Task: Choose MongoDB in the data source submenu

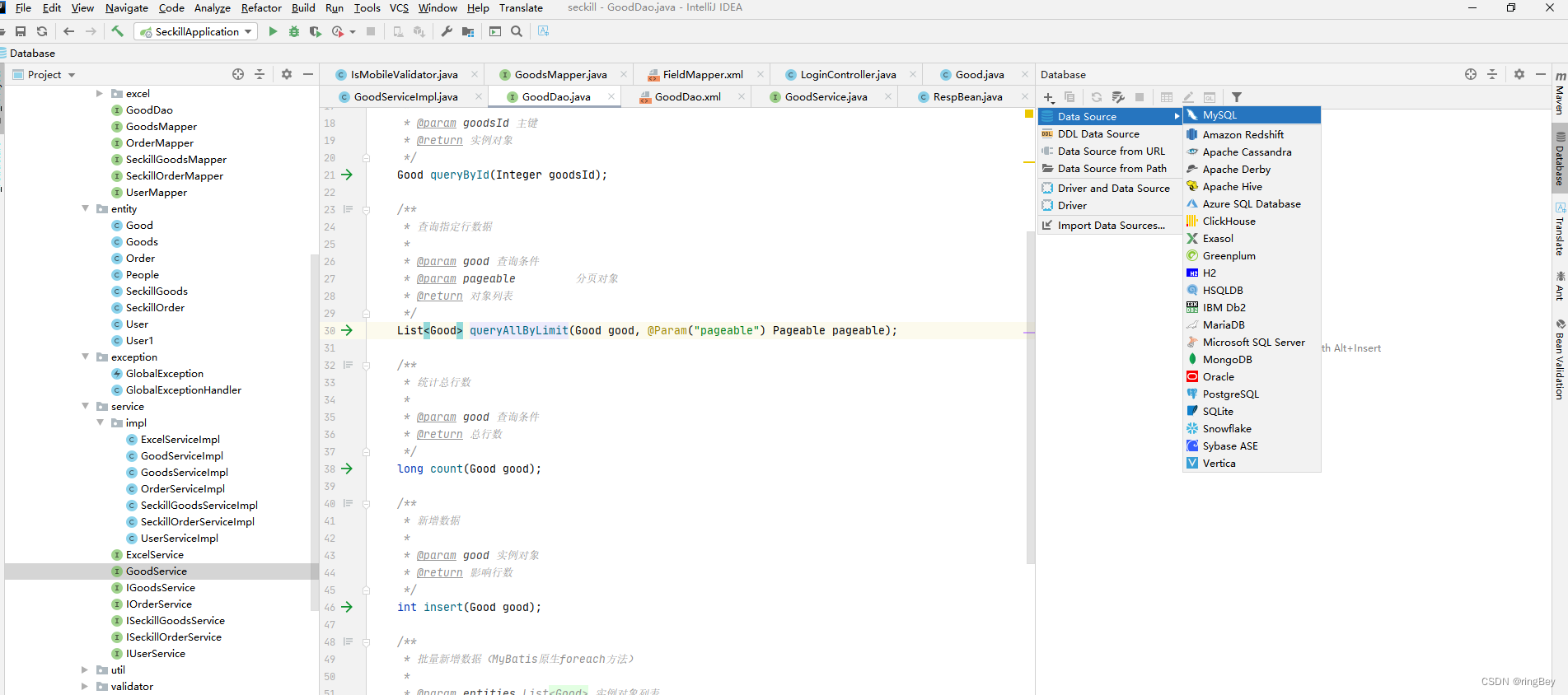Action: tap(1252, 359)
